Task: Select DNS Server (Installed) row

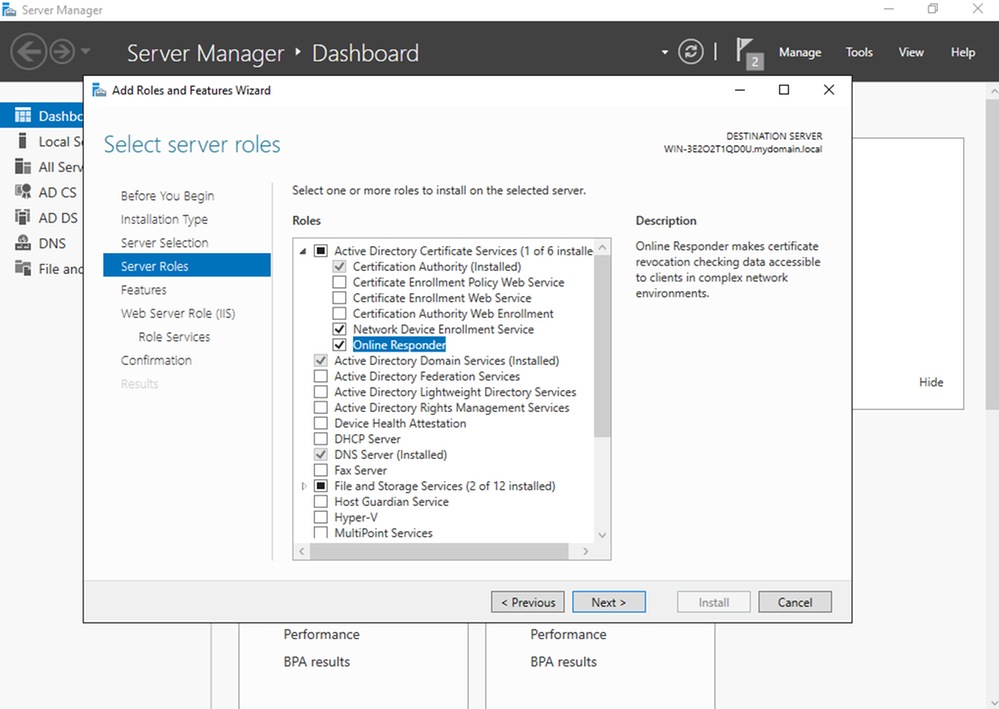Action: 391,455
